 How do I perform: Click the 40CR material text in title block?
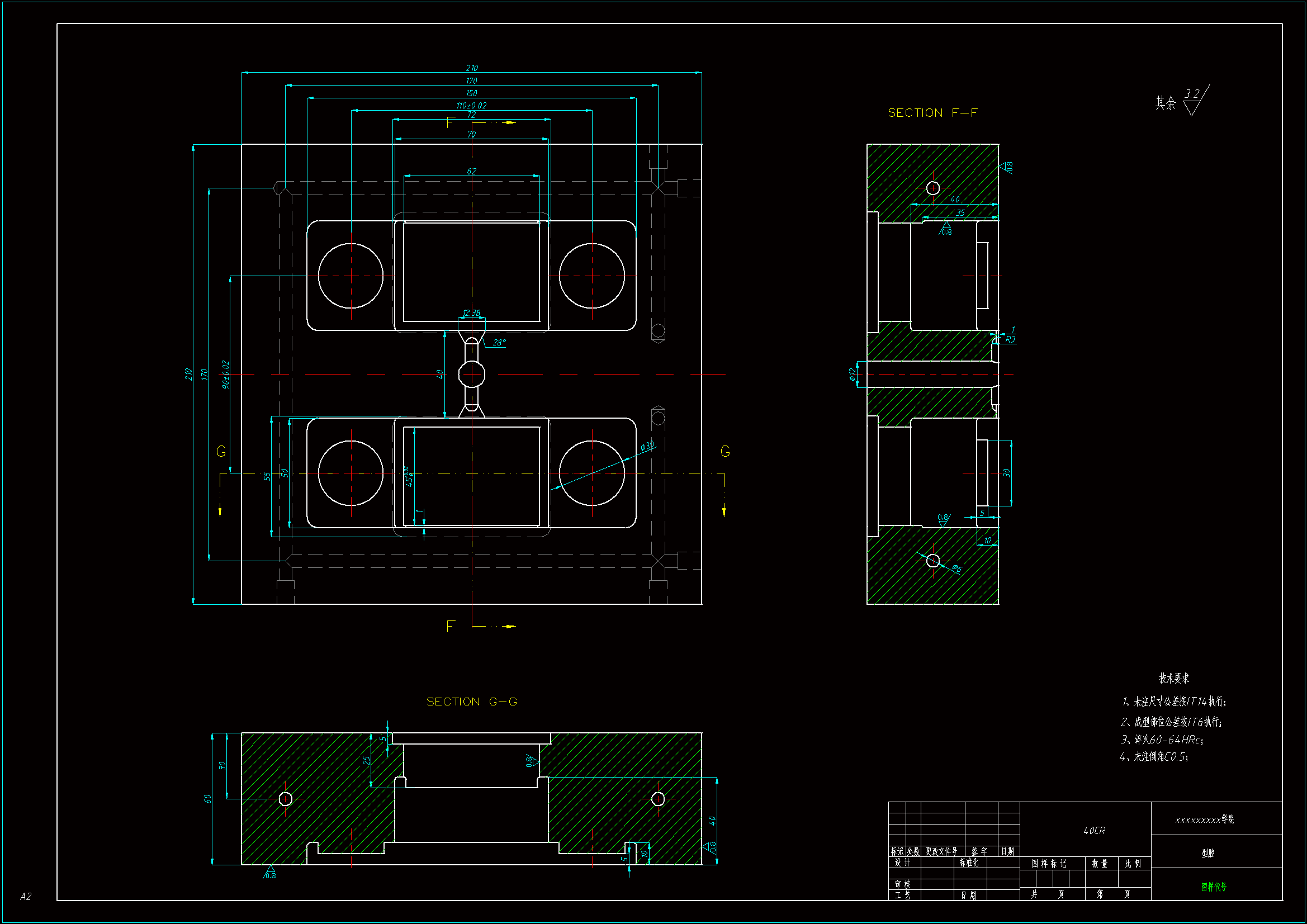tap(1094, 831)
